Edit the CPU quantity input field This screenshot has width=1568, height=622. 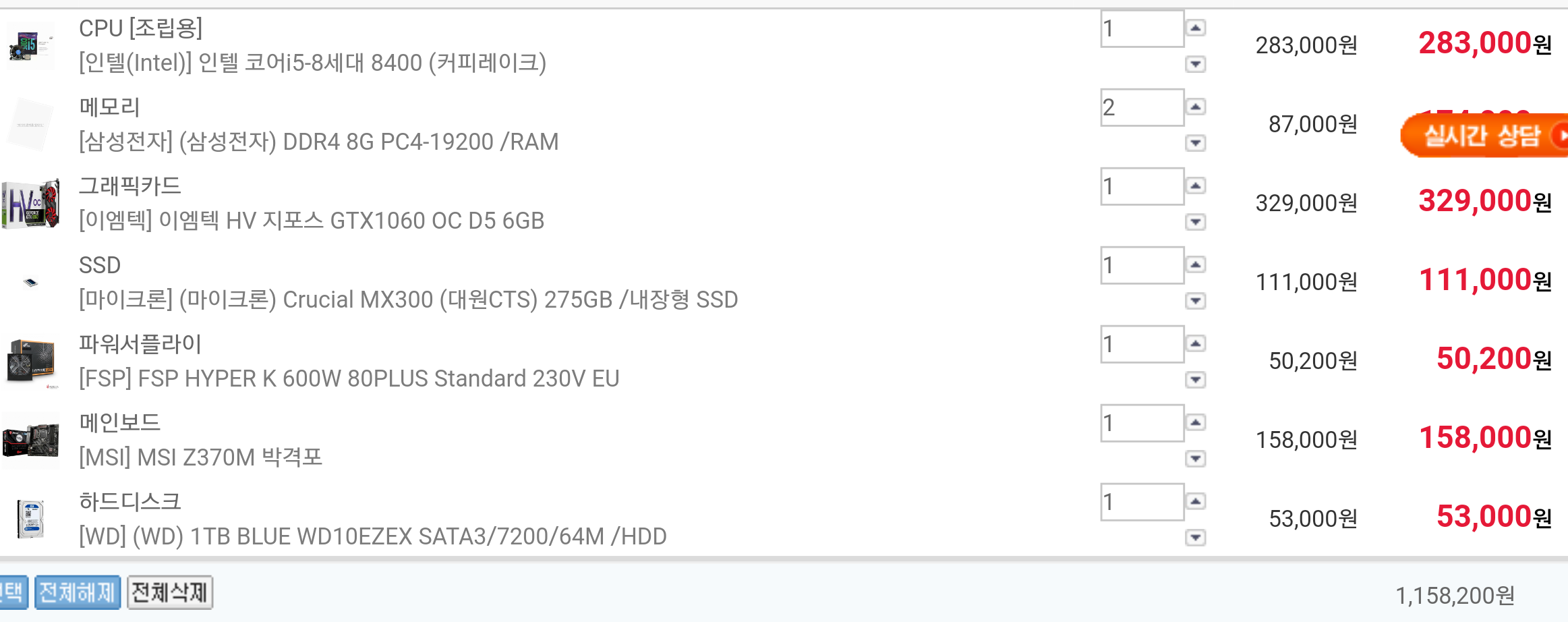[1142, 28]
